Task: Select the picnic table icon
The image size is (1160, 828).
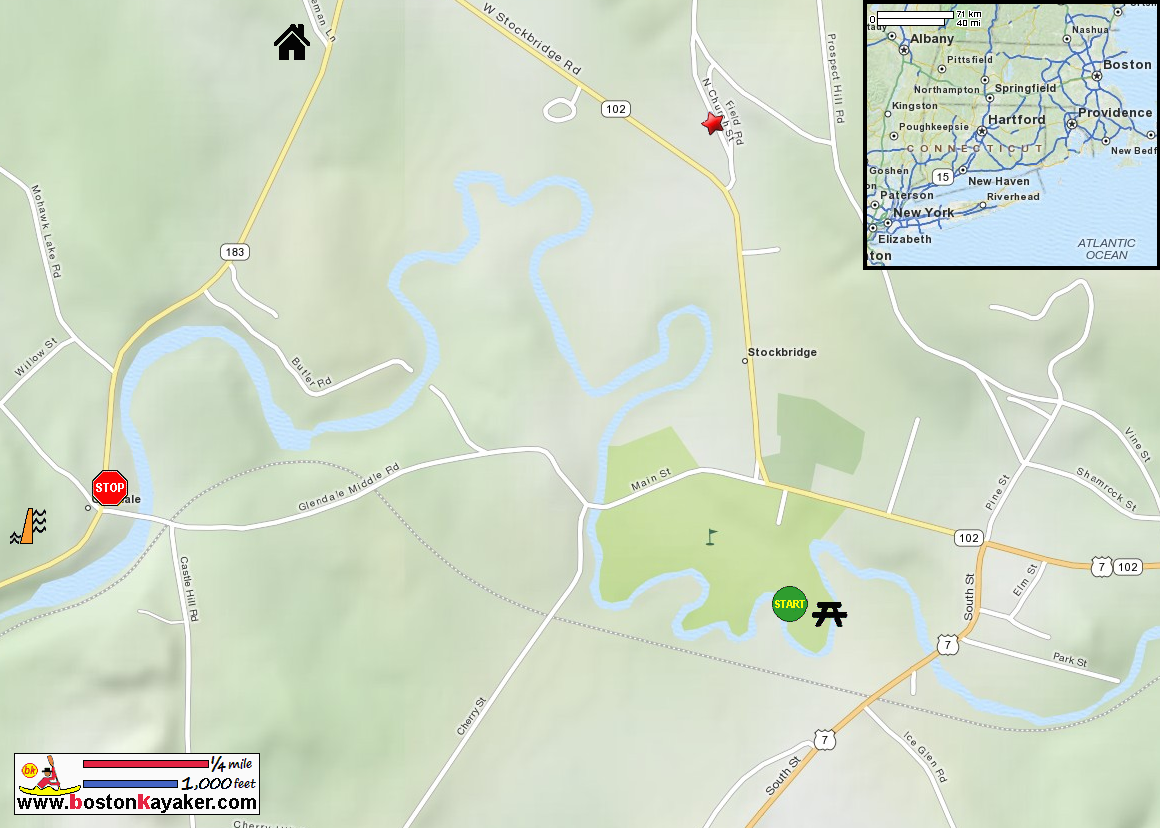Action: [x=829, y=614]
